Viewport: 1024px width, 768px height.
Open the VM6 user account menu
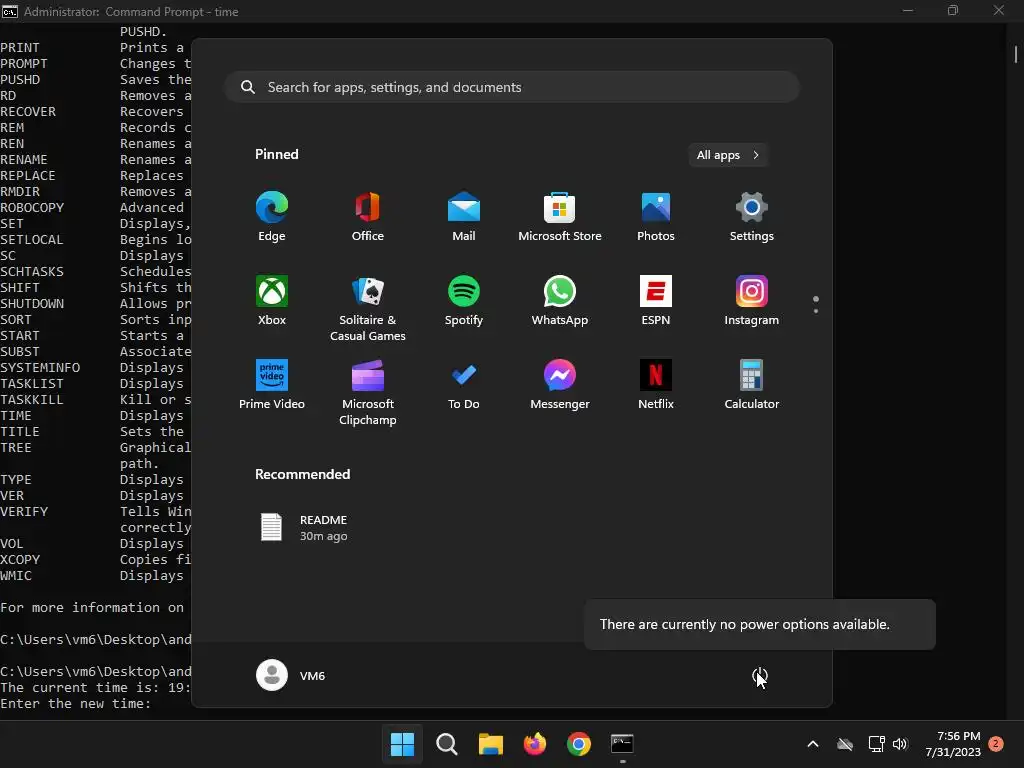(x=291, y=675)
